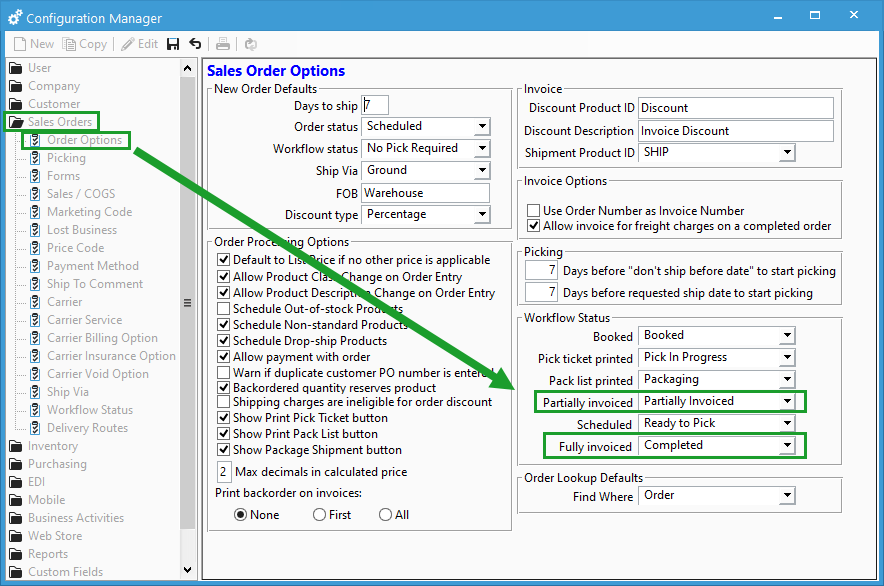Open the Order status dropdown

click(482, 126)
